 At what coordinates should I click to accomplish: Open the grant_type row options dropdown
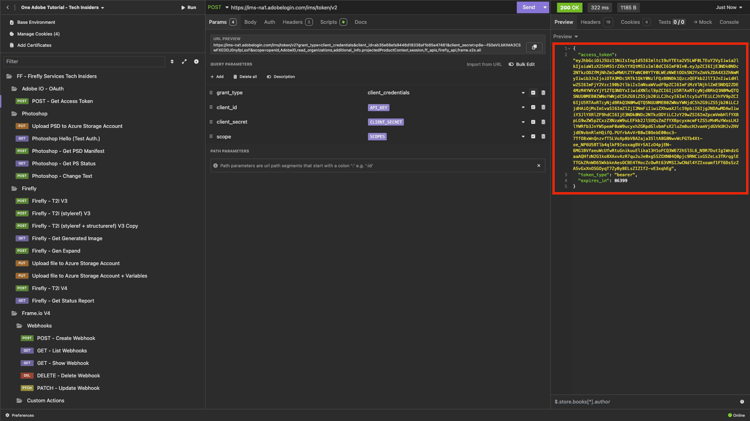pos(523,93)
